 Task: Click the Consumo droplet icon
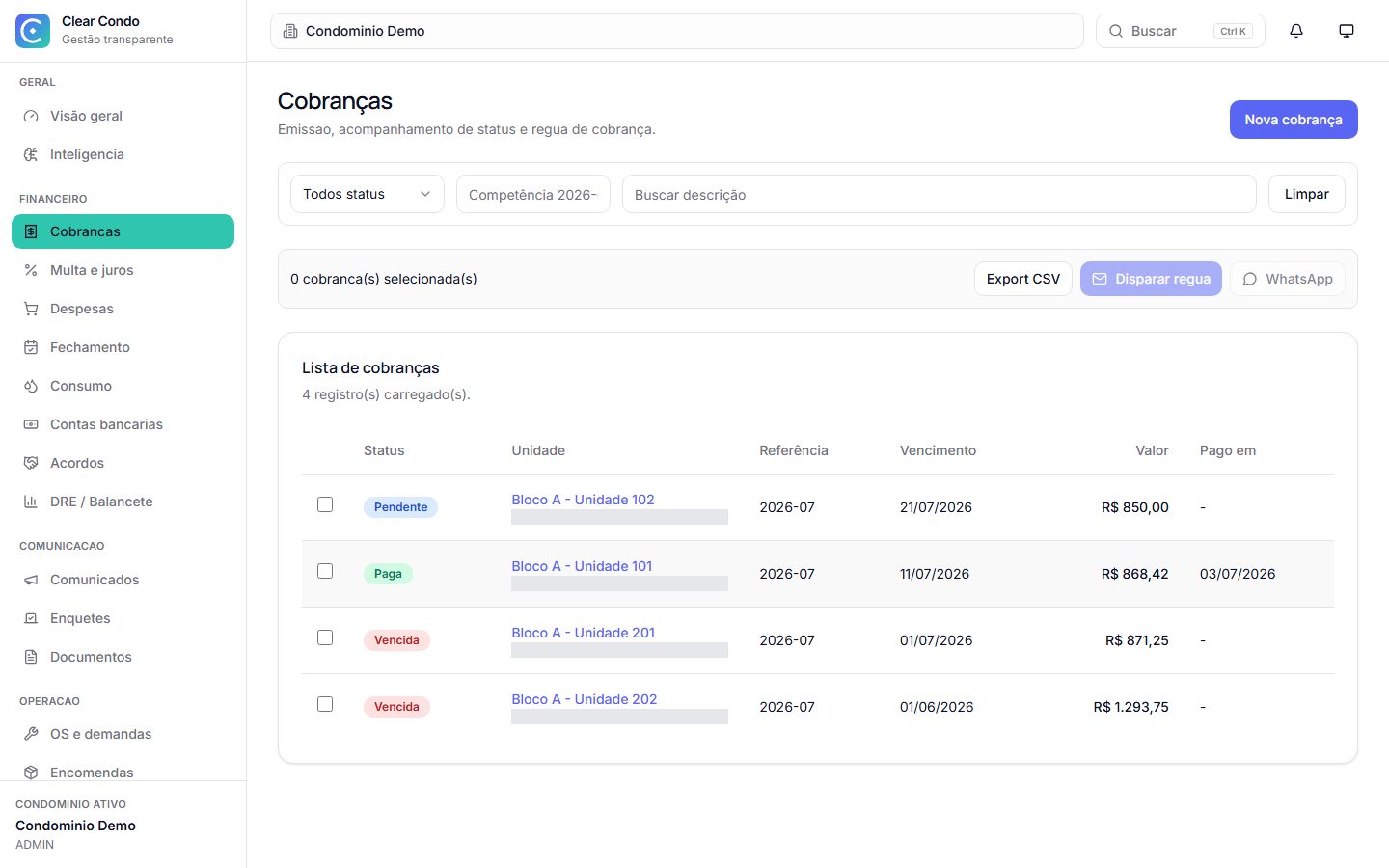(x=31, y=386)
